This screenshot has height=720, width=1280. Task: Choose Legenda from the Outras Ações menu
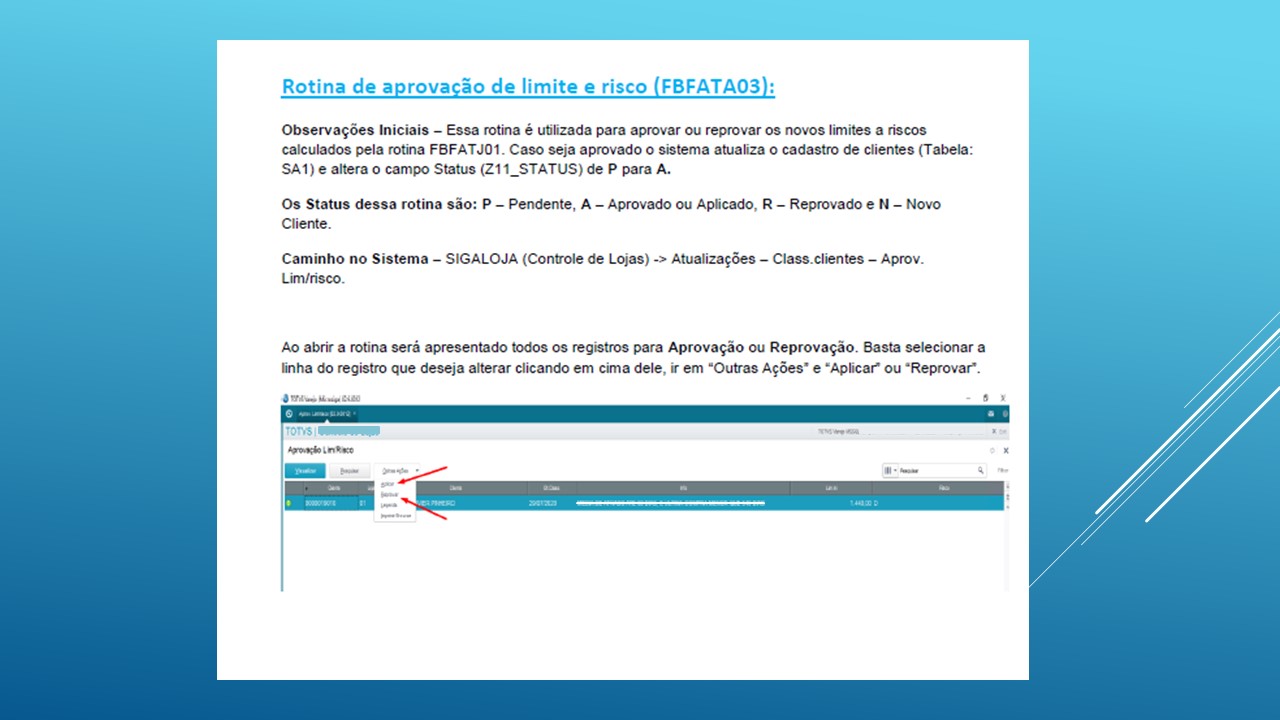tap(389, 506)
